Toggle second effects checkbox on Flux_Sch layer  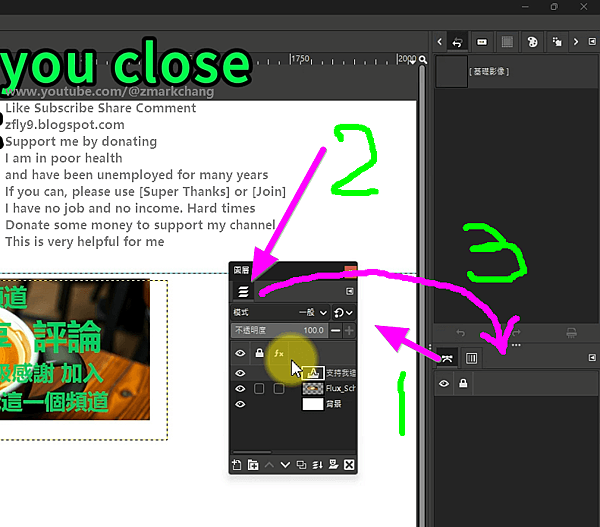pos(279,388)
